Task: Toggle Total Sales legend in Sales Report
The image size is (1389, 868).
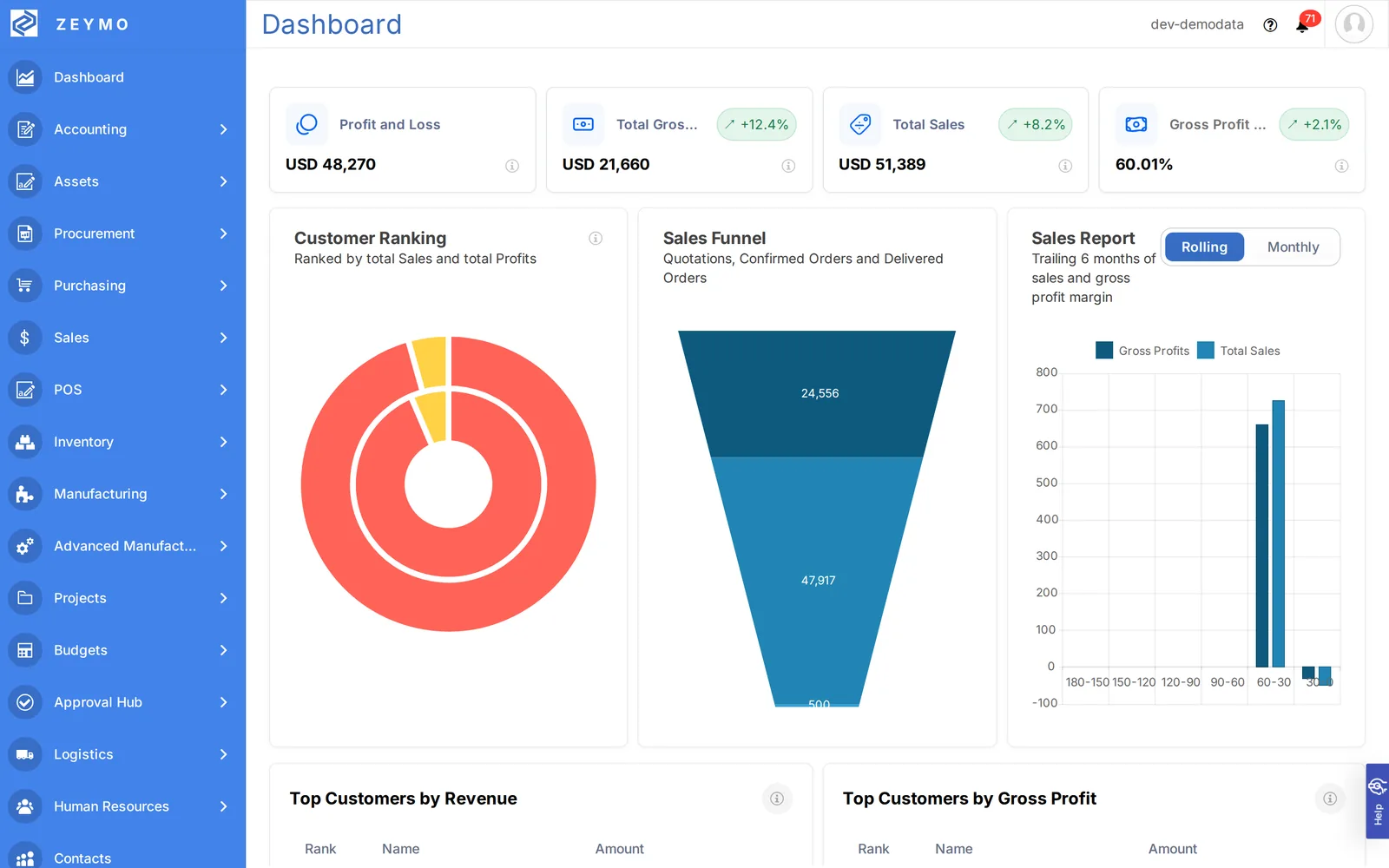Action: 1238,351
